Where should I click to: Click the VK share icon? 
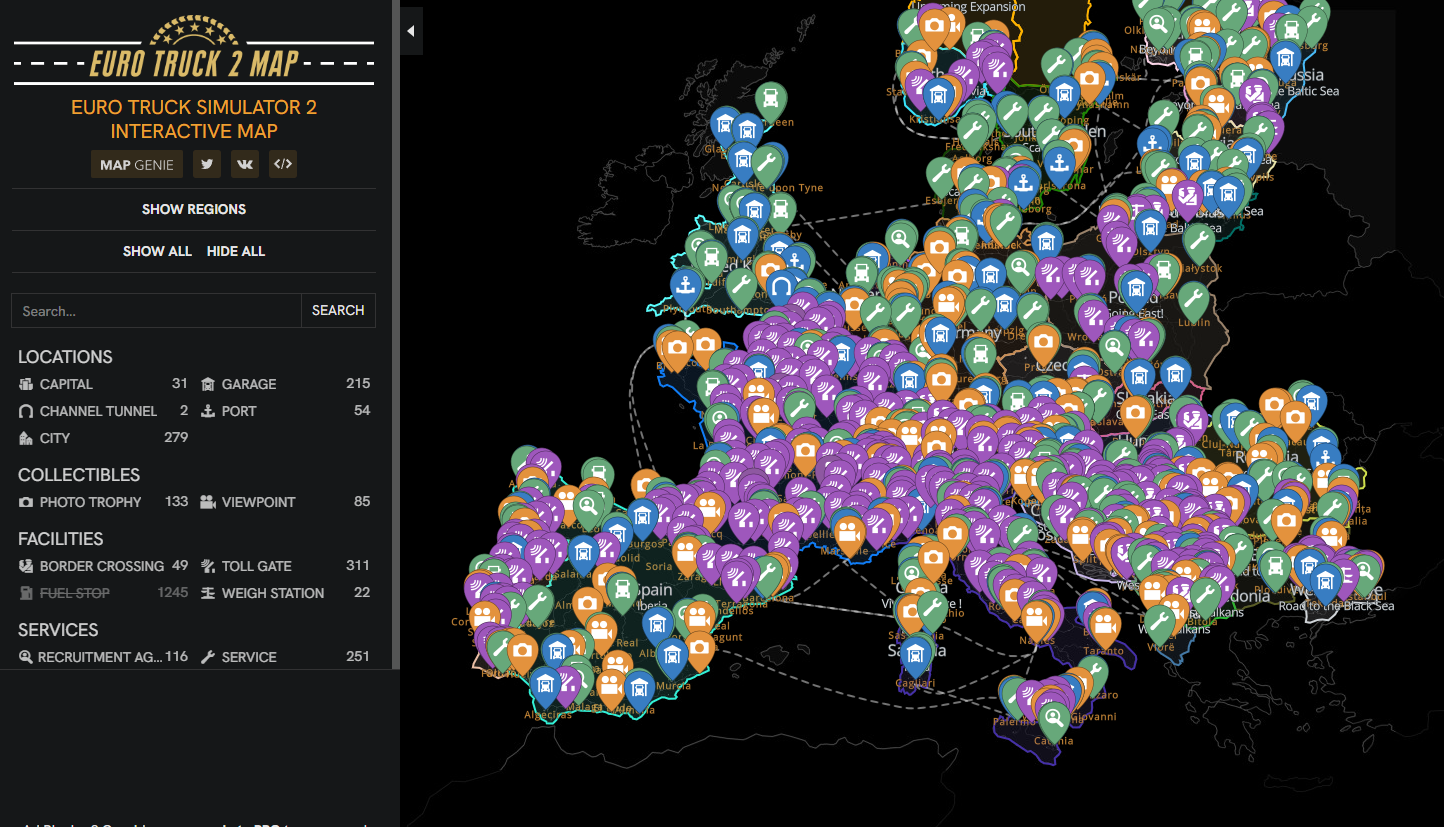[x=245, y=165]
